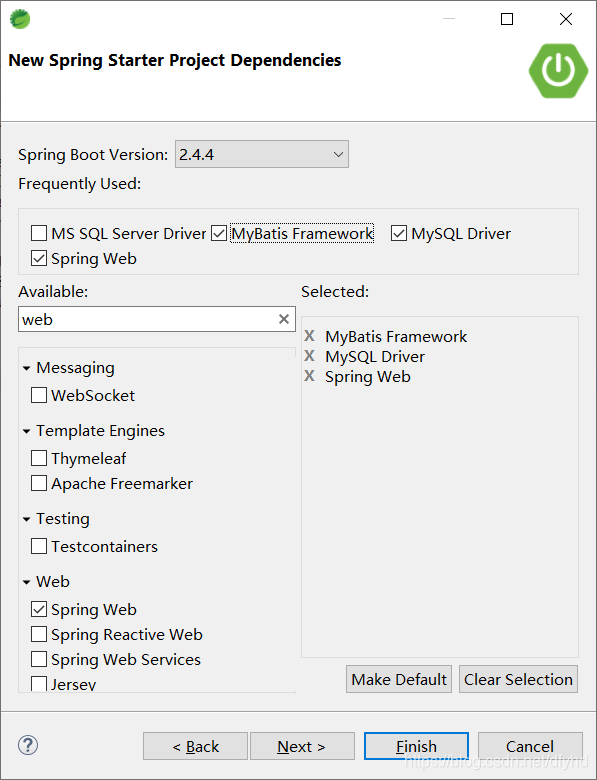Uncheck Spring Web in Frequently Used

coord(39,258)
